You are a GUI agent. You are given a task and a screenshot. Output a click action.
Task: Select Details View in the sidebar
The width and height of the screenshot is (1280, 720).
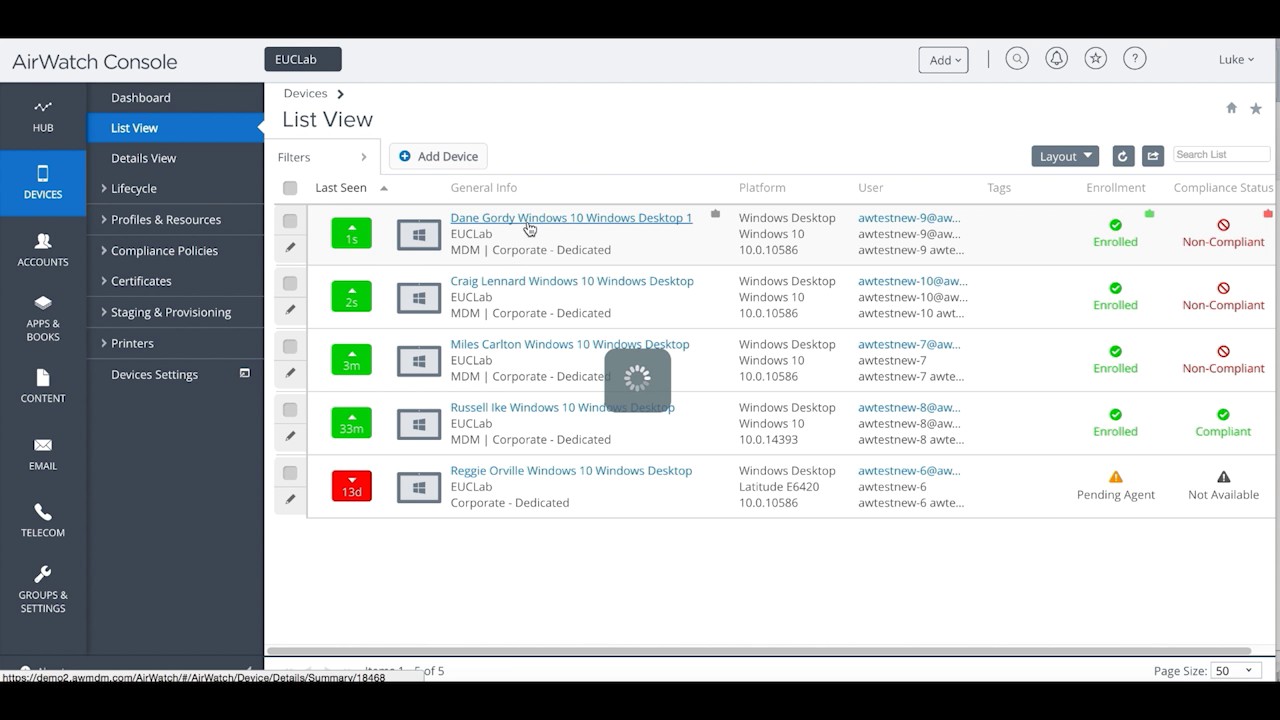click(x=143, y=158)
